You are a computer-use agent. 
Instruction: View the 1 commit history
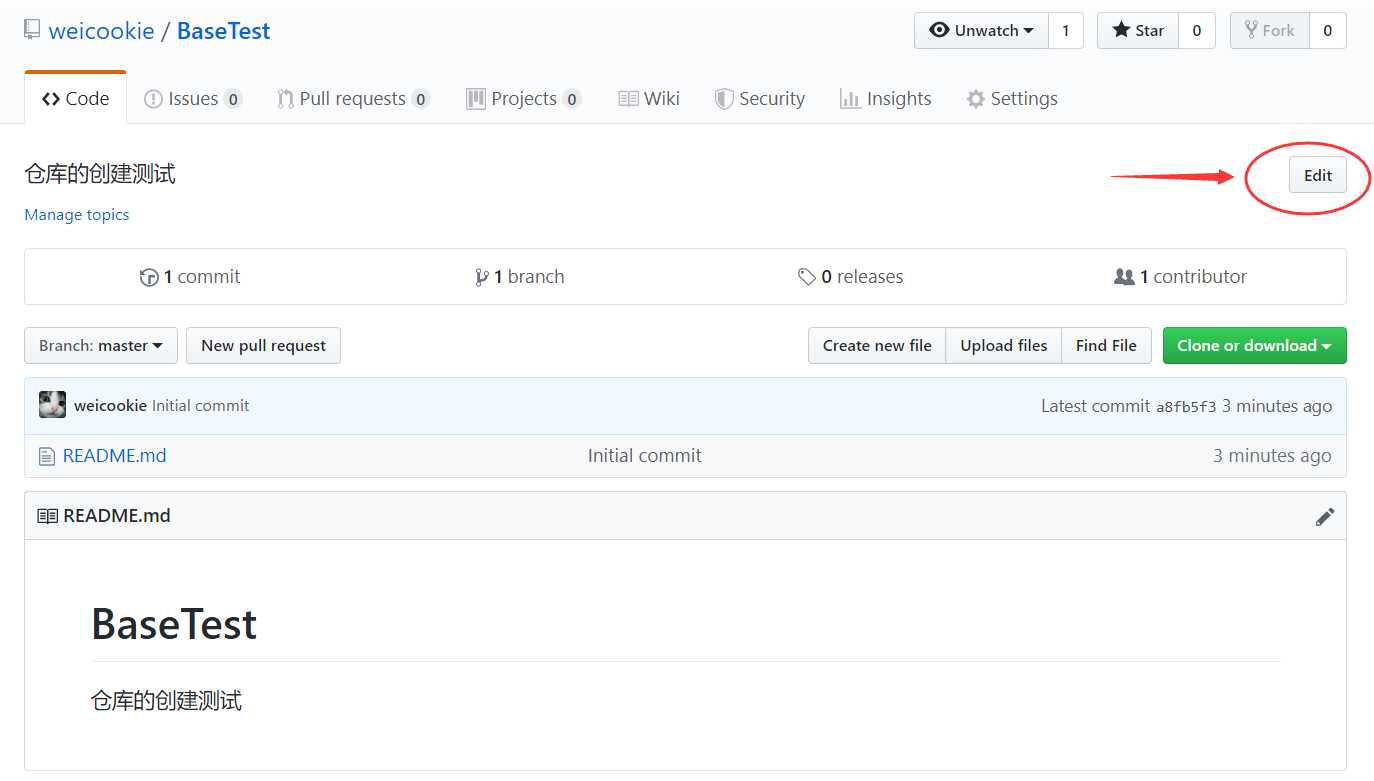(190, 277)
